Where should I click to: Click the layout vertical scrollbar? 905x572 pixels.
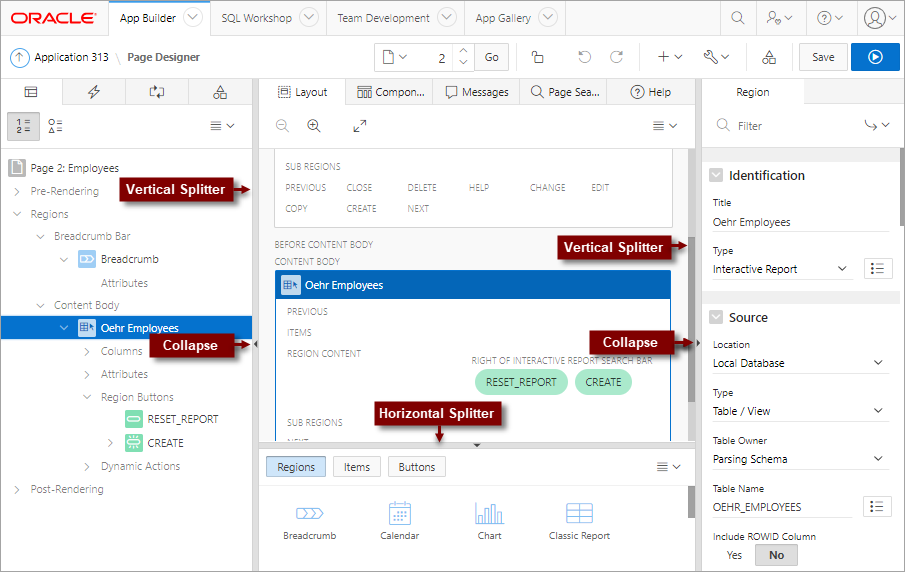[x=691, y=319]
